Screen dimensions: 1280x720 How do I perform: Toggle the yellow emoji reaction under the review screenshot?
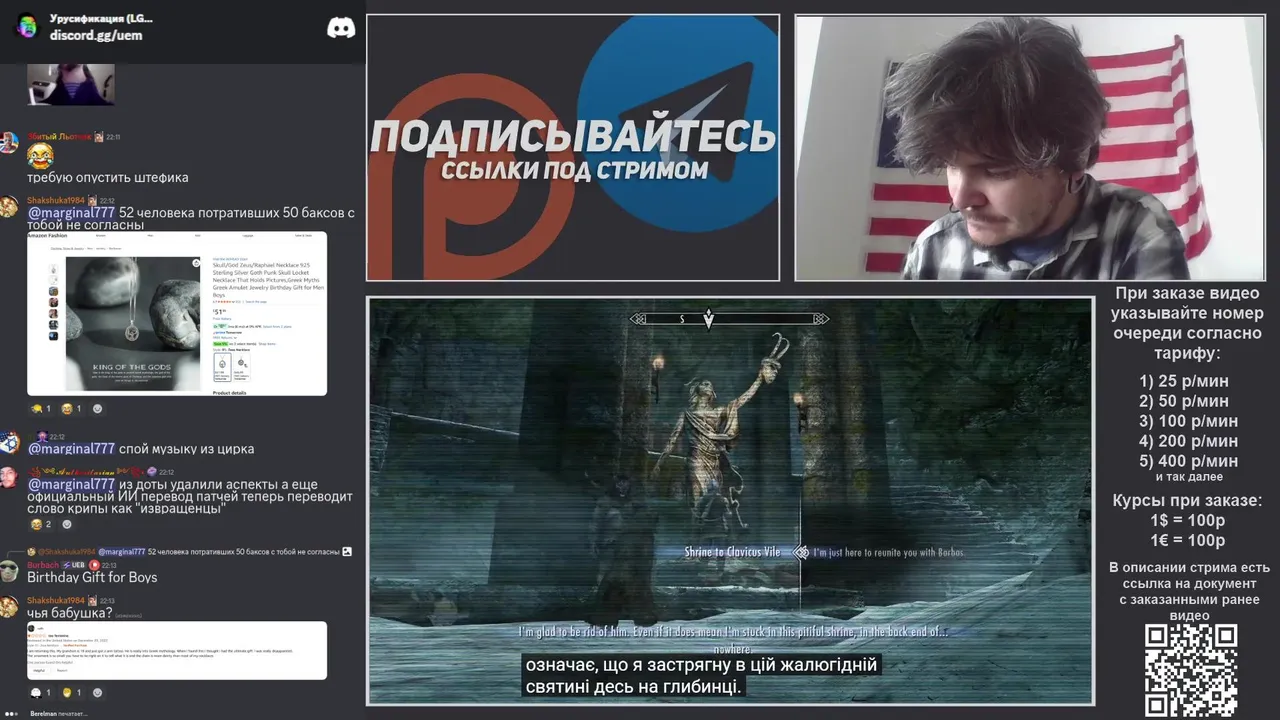pos(71,693)
